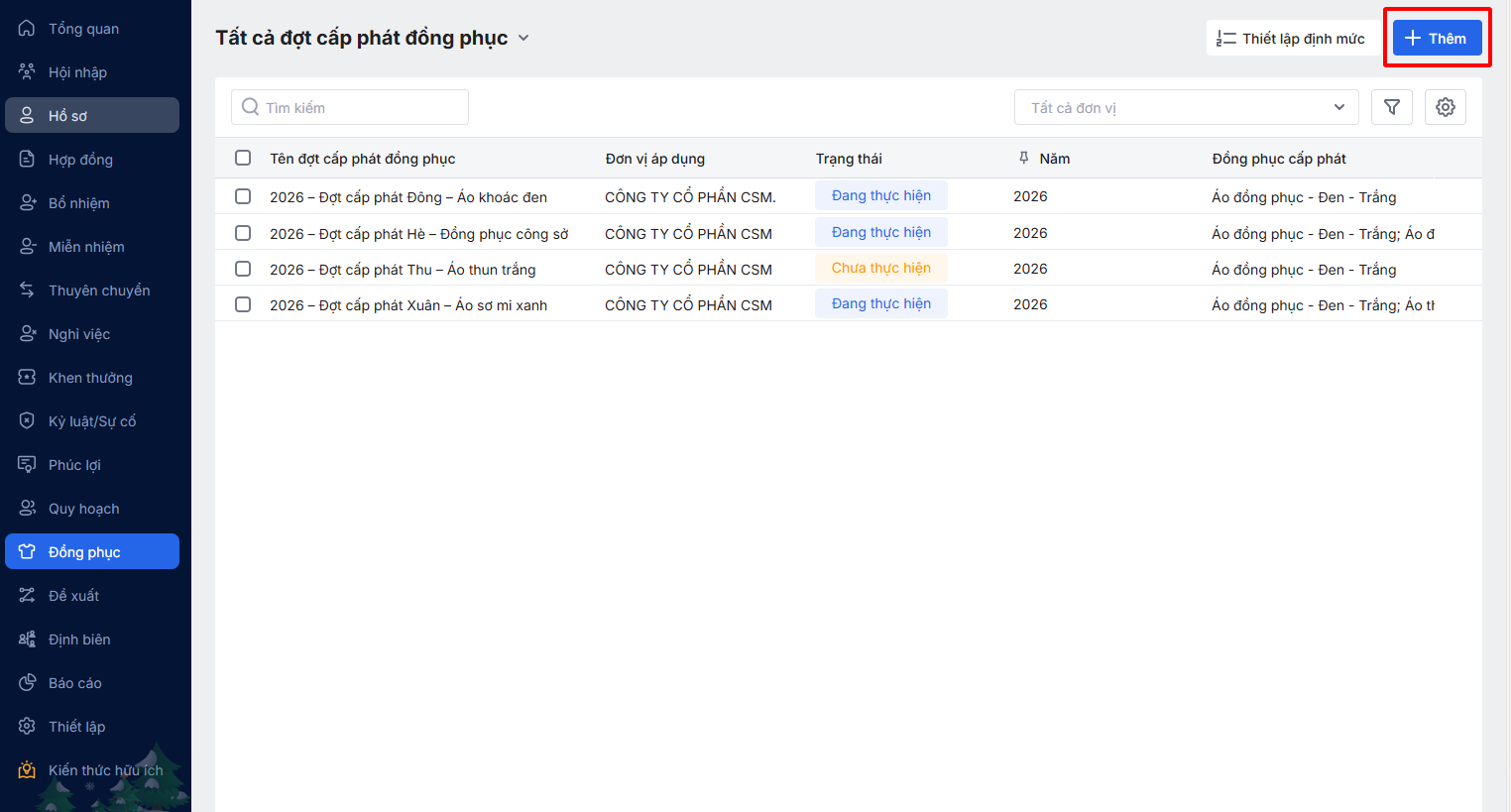Open Đợt cấp phát Xuân – Áo sơ mi xanh
Screen dimensions: 1511x812
coord(408,305)
